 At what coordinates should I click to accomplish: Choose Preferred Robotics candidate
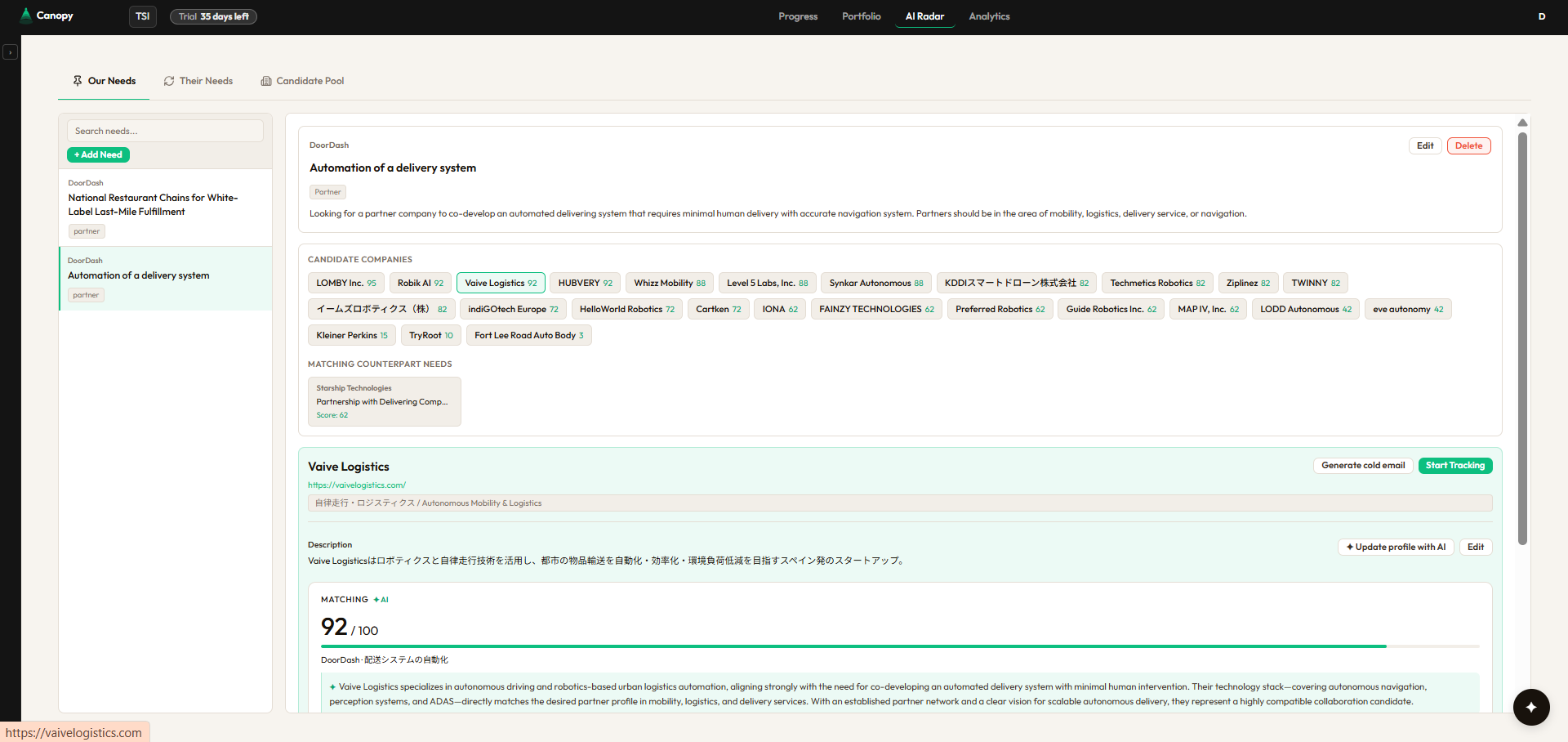(x=1000, y=309)
